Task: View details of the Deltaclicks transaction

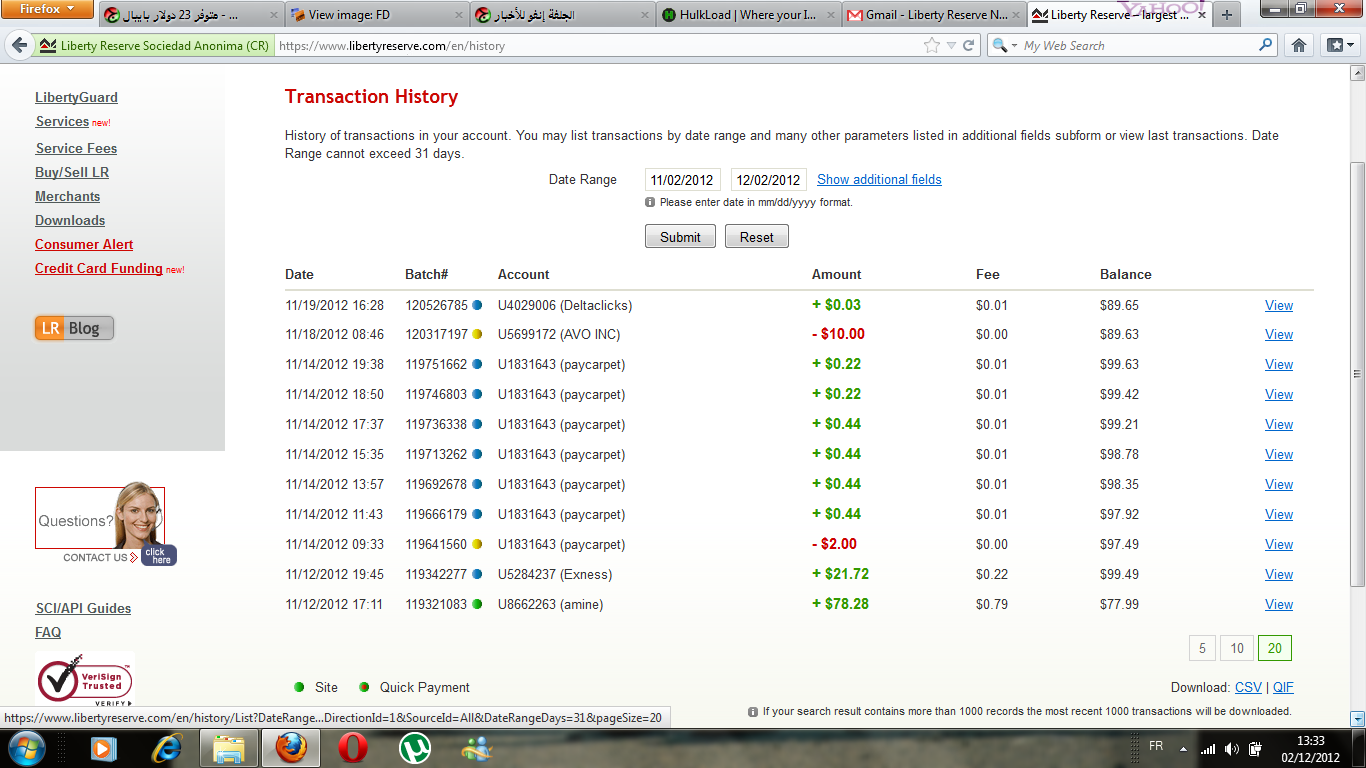Action: (x=1279, y=305)
